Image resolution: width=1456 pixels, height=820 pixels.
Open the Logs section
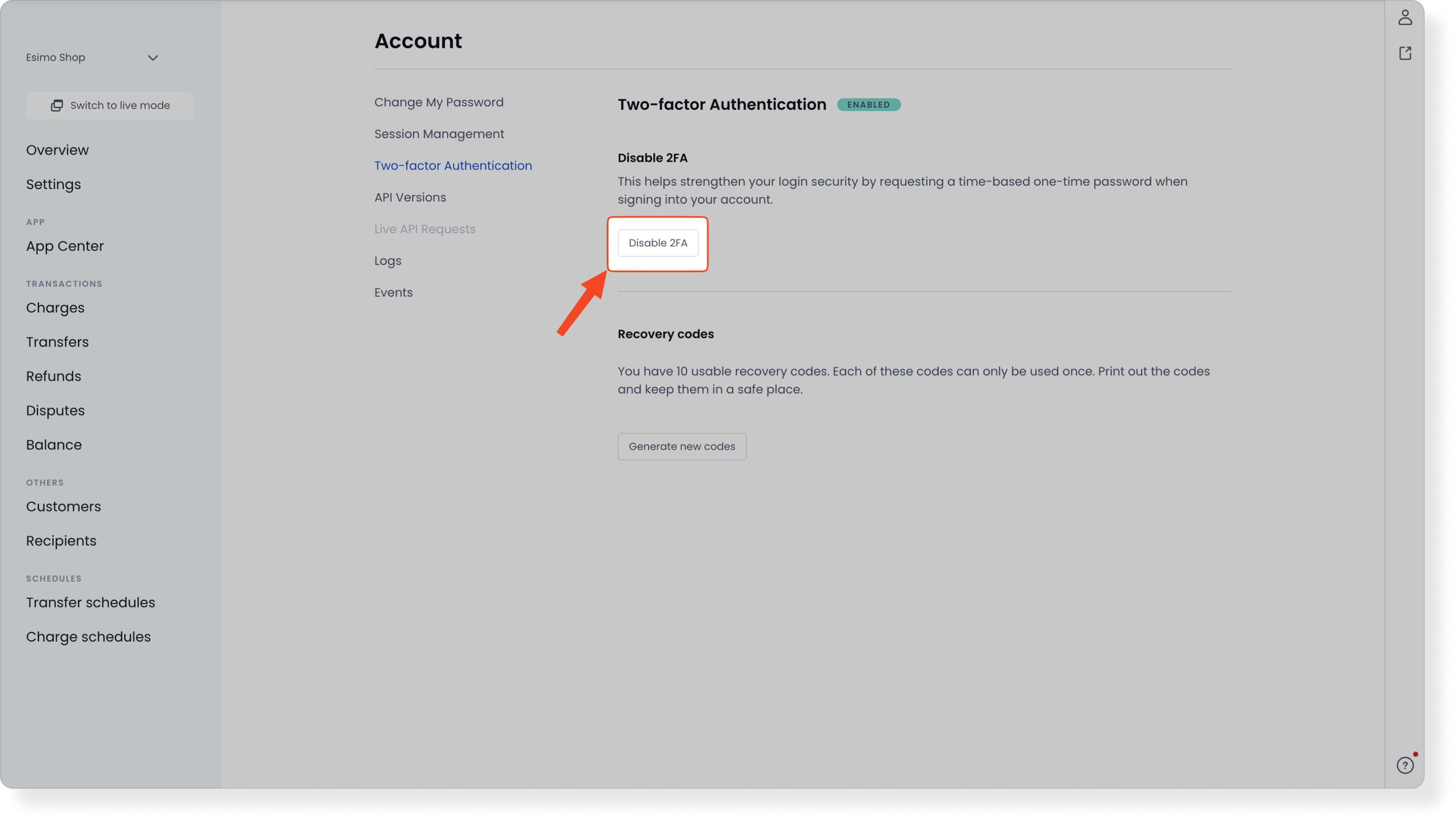387,260
